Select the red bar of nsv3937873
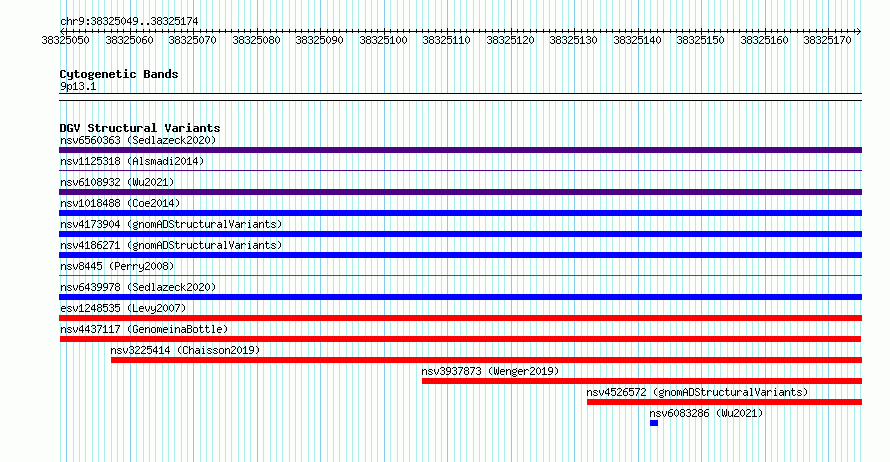The width and height of the screenshot is (890, 462). pos(642,381)
